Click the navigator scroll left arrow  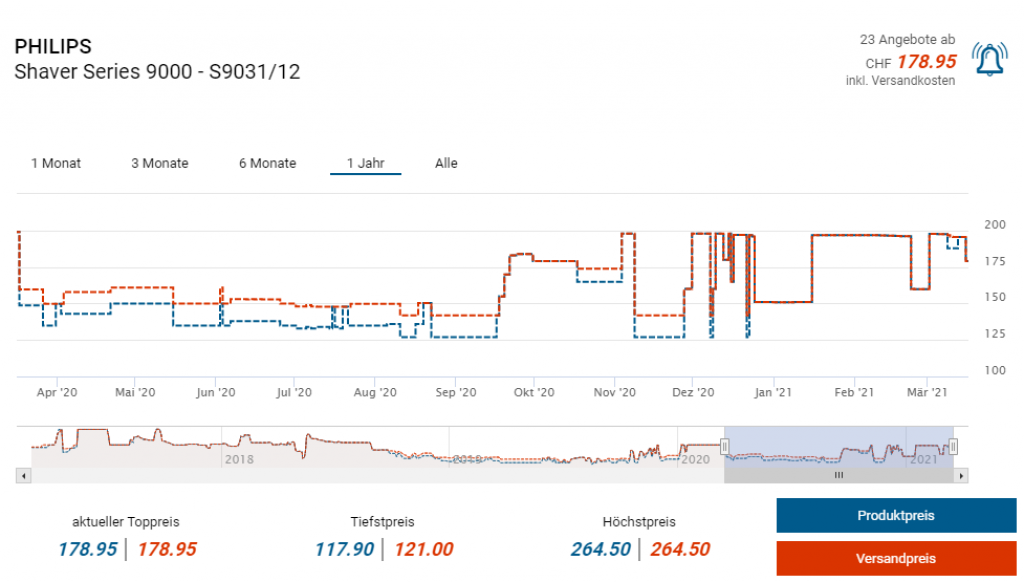pos(24,476)
